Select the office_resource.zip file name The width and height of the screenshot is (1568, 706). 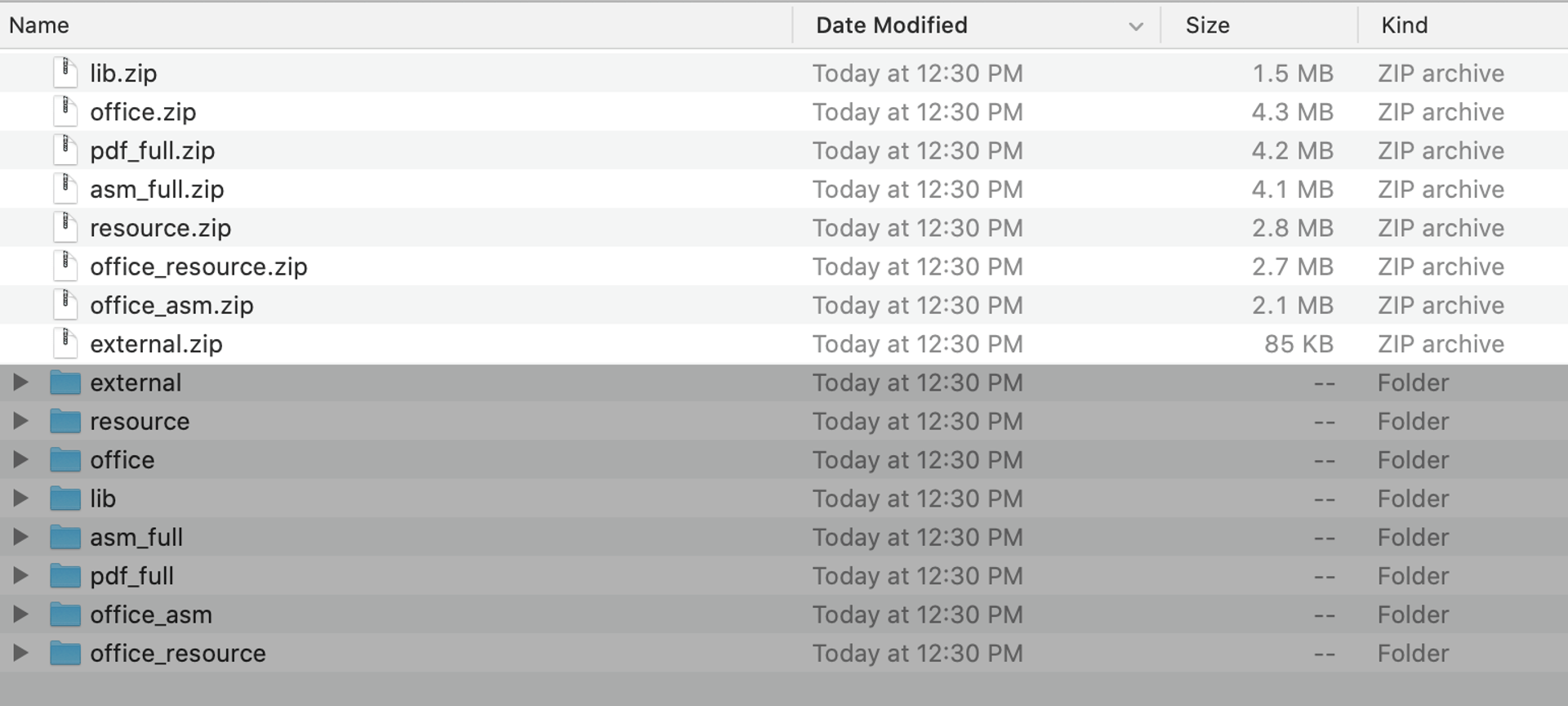pyautogui.click(x=198, y=266)
